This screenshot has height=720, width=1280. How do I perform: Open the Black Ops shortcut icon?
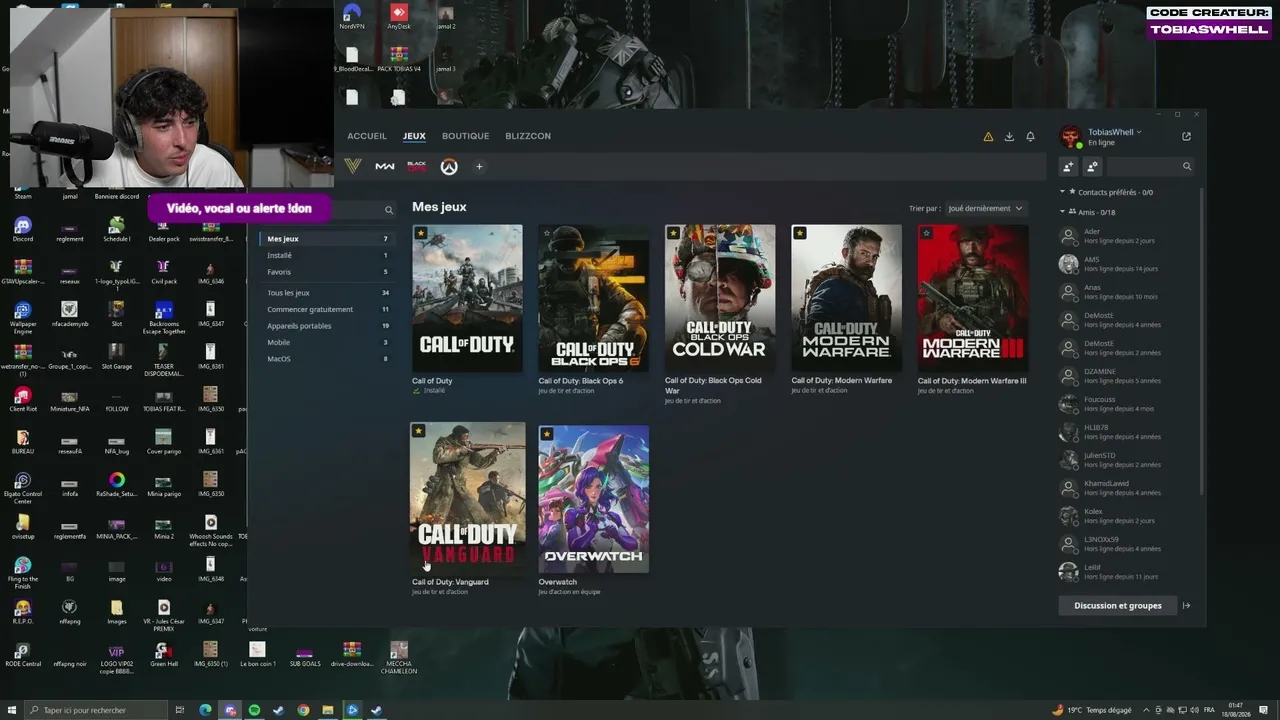[x=417, y=166]
